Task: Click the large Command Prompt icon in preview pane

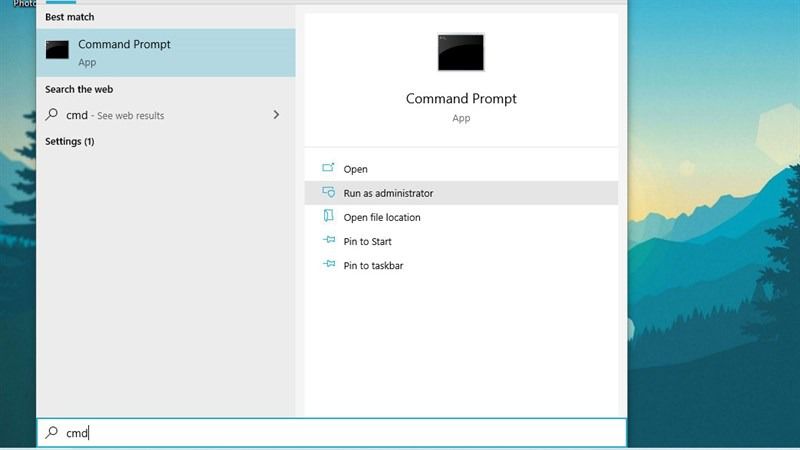Action: pos(461,53)
